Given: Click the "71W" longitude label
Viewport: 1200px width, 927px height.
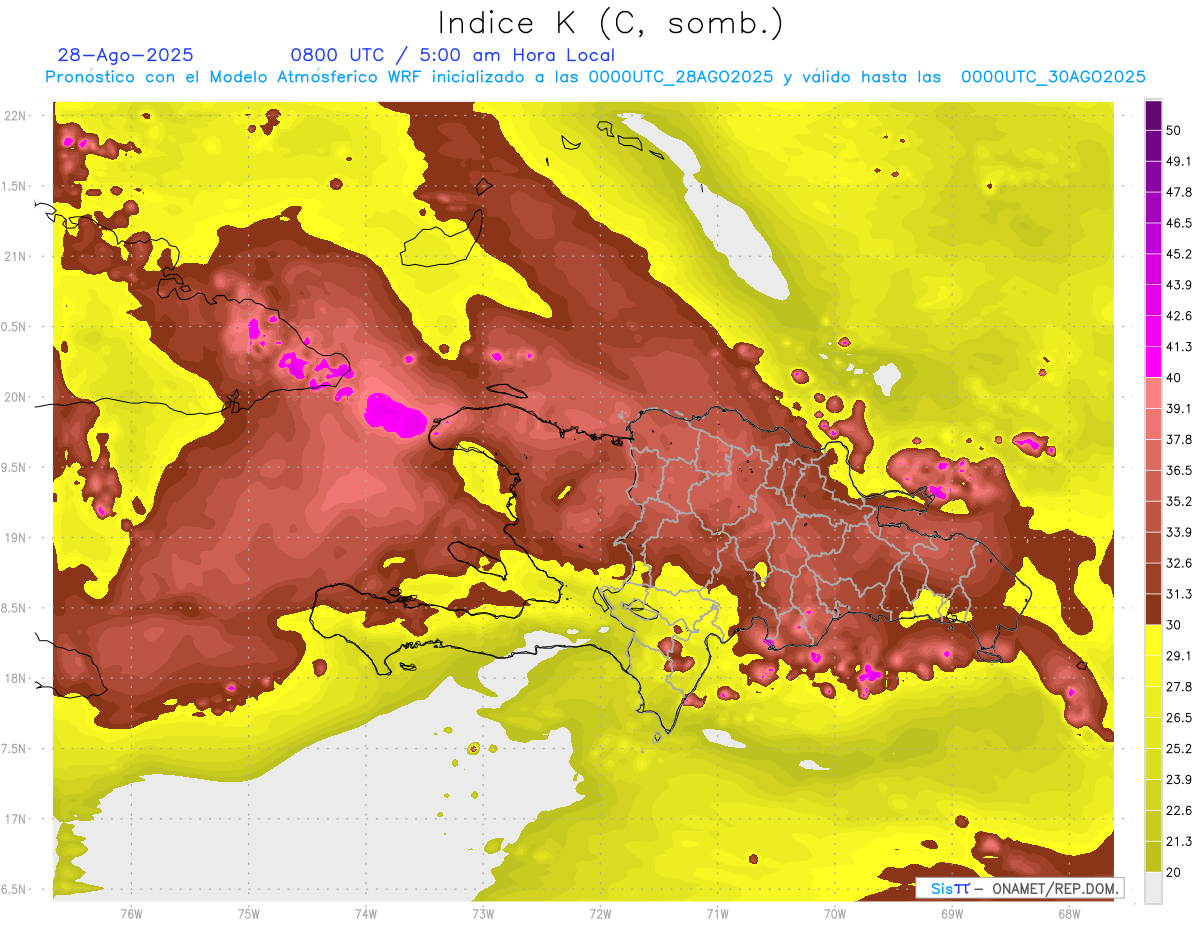Looking at the screenshot, I should click(717, 913).
